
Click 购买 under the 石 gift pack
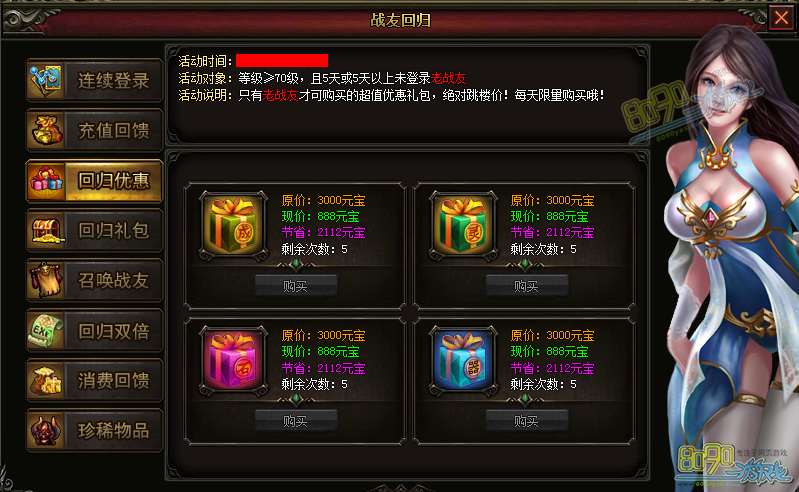[x=296, y=421]
